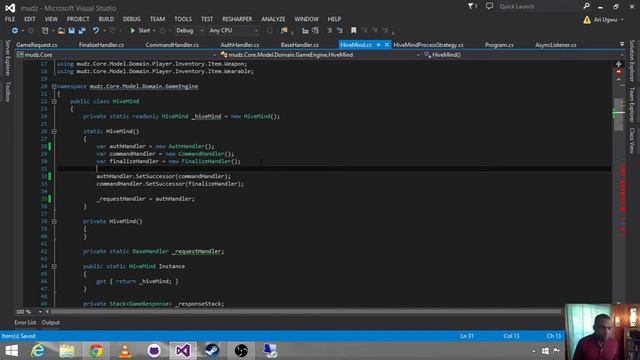This screenshot has width=640, height=360.
Task: Open the FILE menu
Action: pyautogui.click(x=10, y=19)
